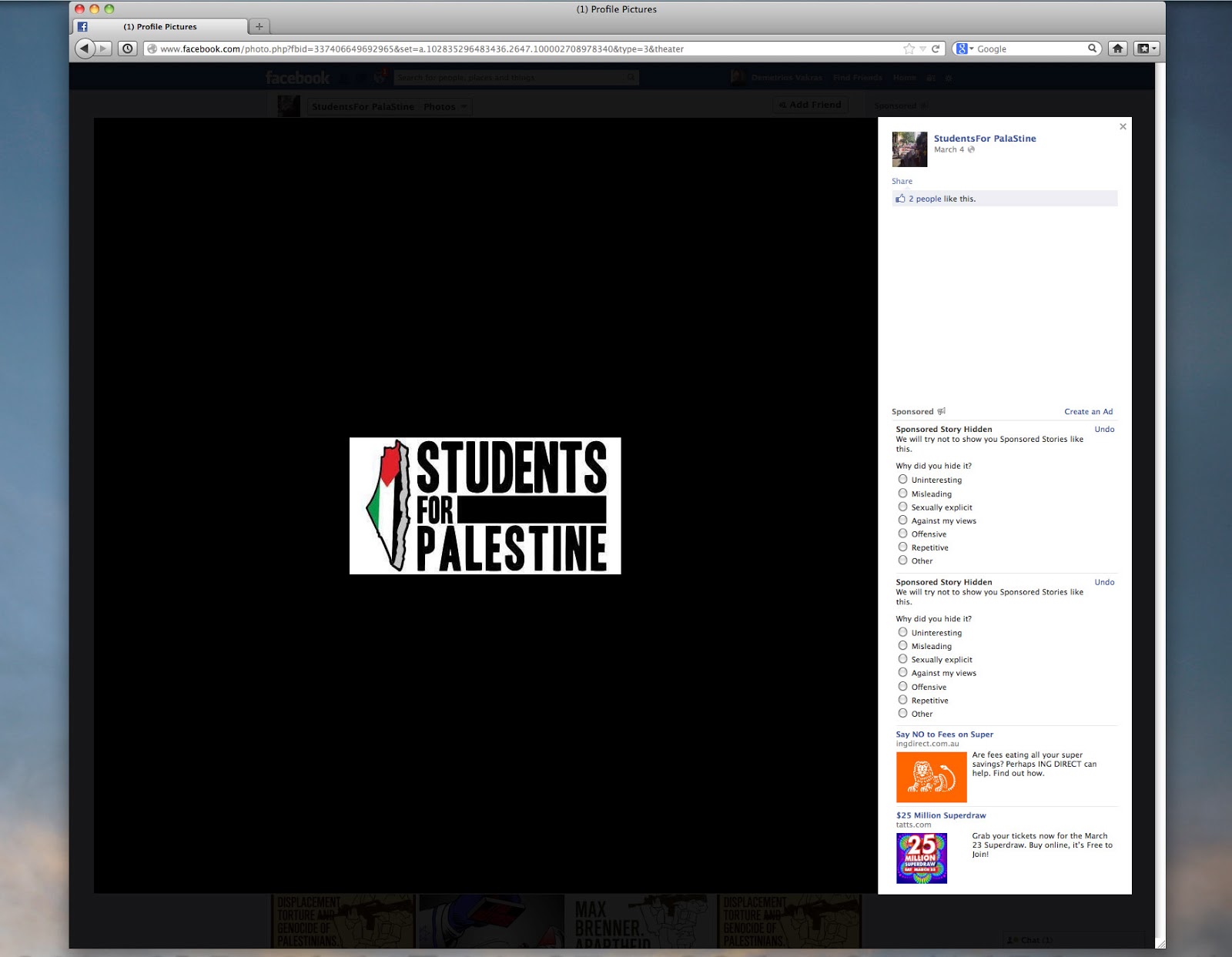Open the $25 Million Superdraw ad title

pyautogui.click(x=941, y=815)
